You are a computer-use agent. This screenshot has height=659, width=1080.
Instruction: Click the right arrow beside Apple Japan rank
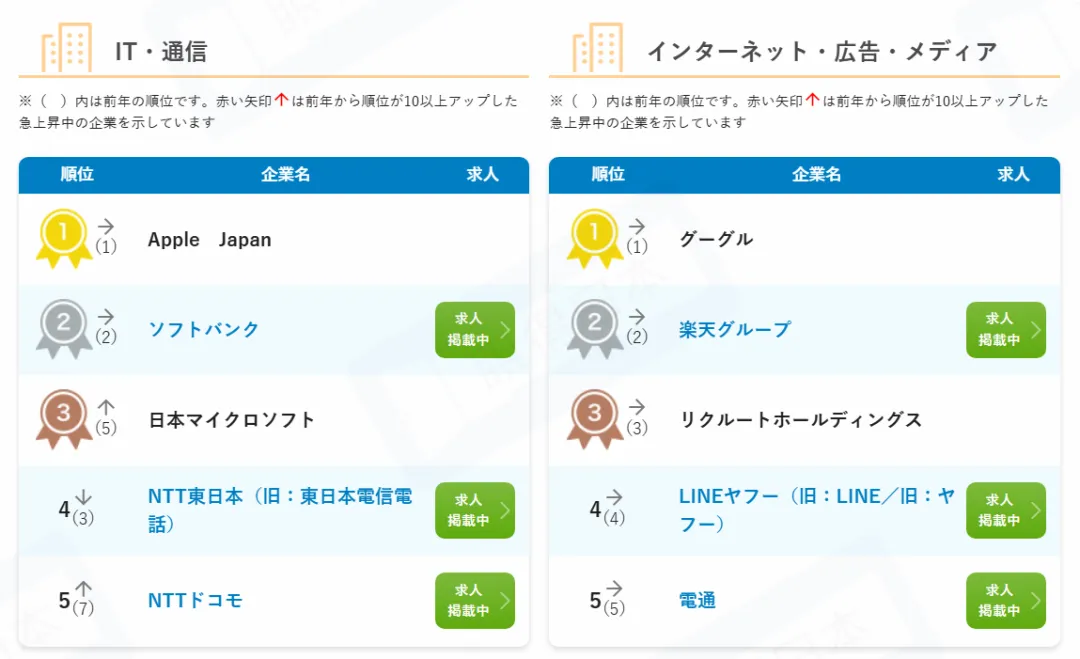pyautogui.click(x=105, y=226)
